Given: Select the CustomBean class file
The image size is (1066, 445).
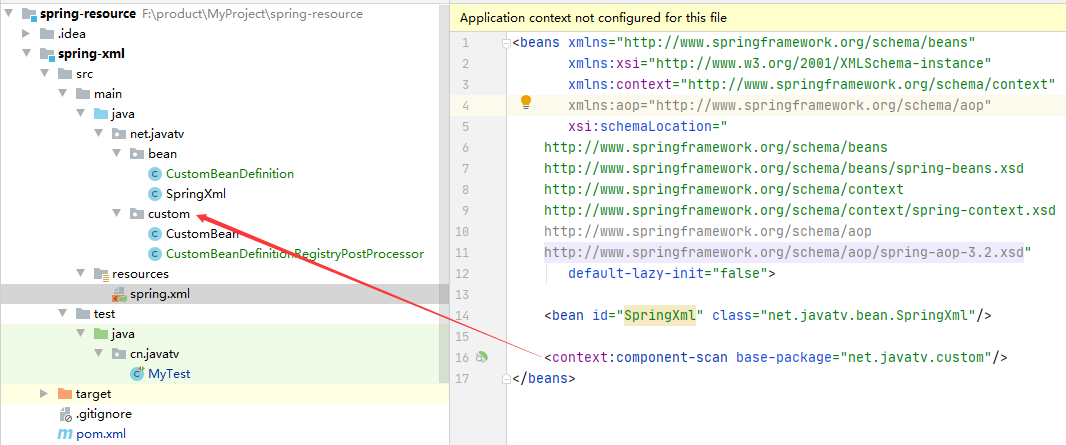Looking at the screenshot, I should pos(202,234).
